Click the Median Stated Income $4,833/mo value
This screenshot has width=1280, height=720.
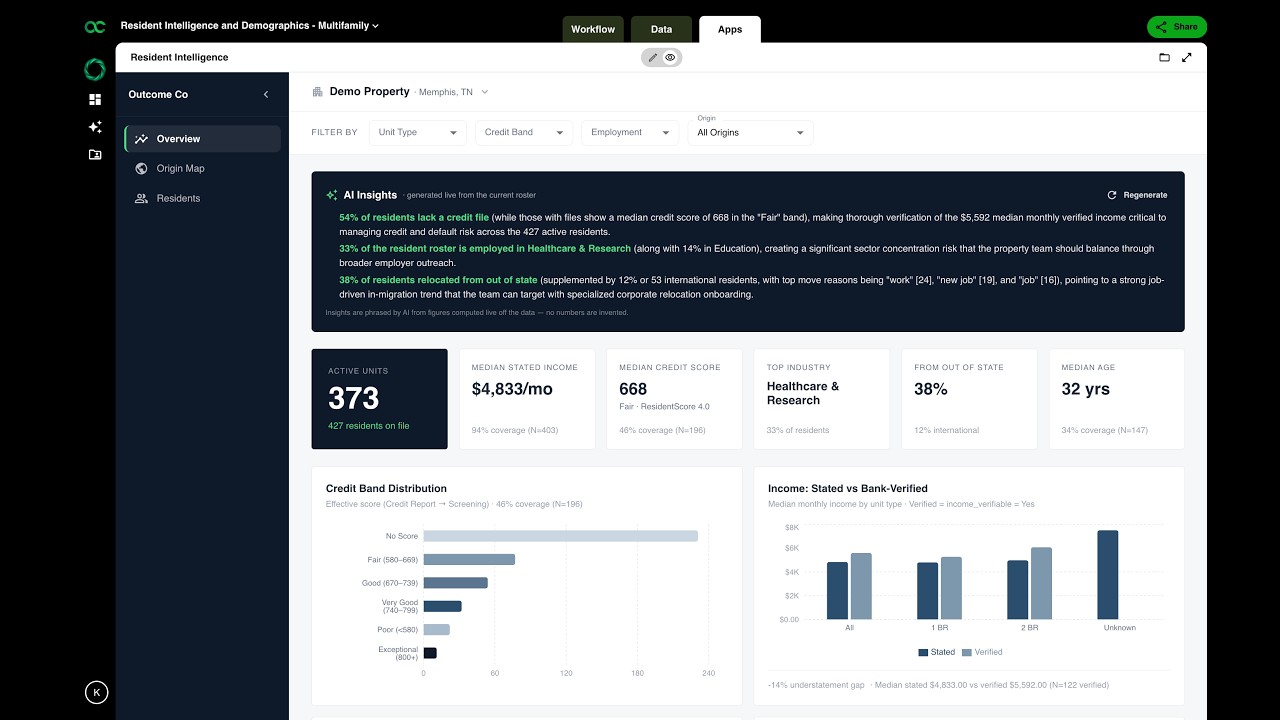coord(512,389)
